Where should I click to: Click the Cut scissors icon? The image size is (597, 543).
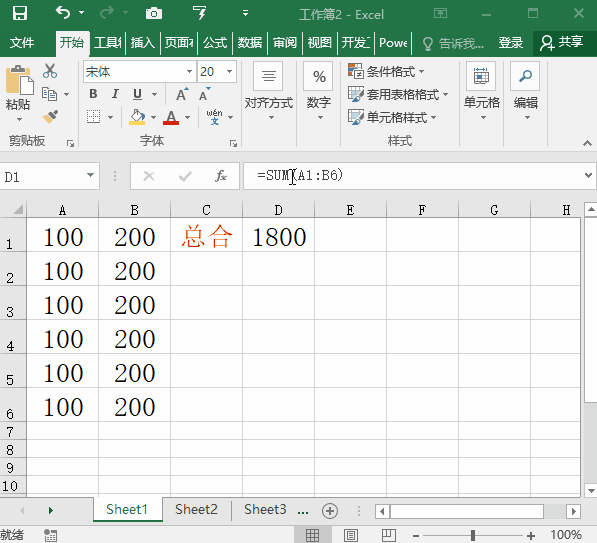tap(50, 71)
